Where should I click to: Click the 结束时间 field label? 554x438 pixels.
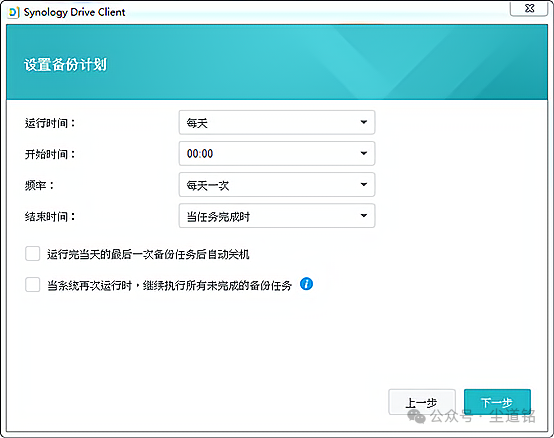[50, 217]
